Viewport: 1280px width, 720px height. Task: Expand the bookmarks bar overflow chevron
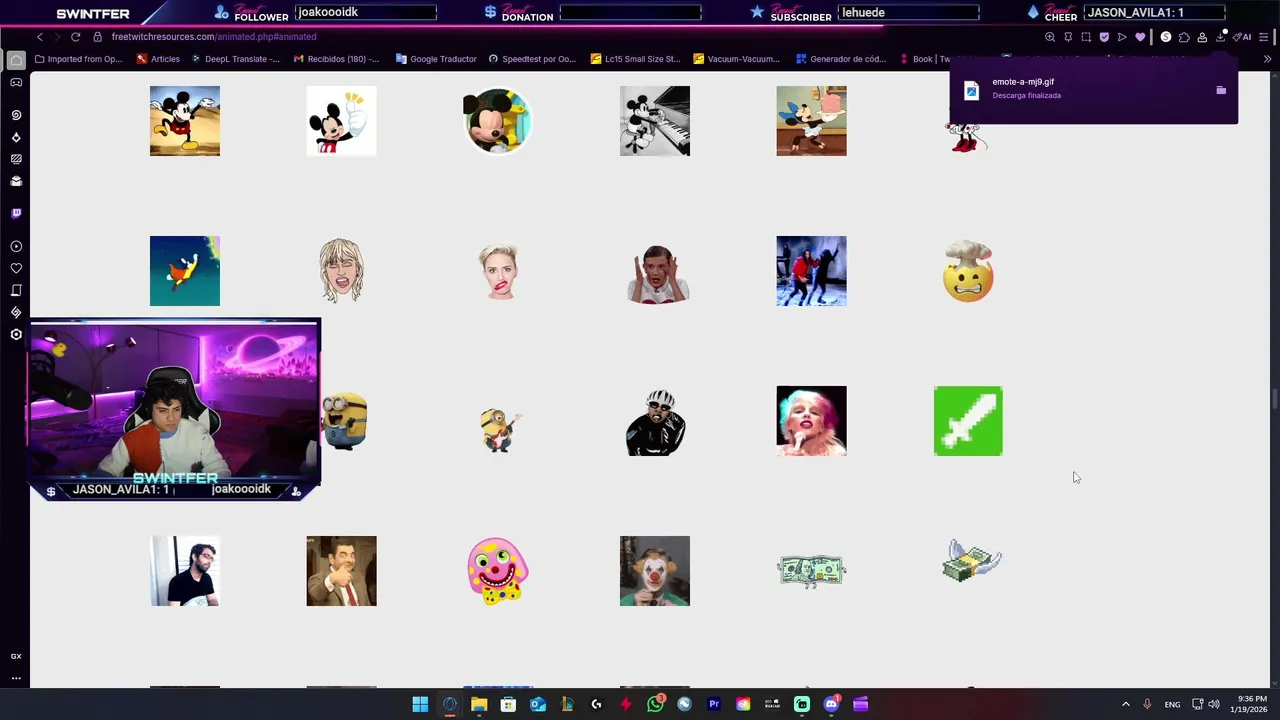click(1267, 59)
